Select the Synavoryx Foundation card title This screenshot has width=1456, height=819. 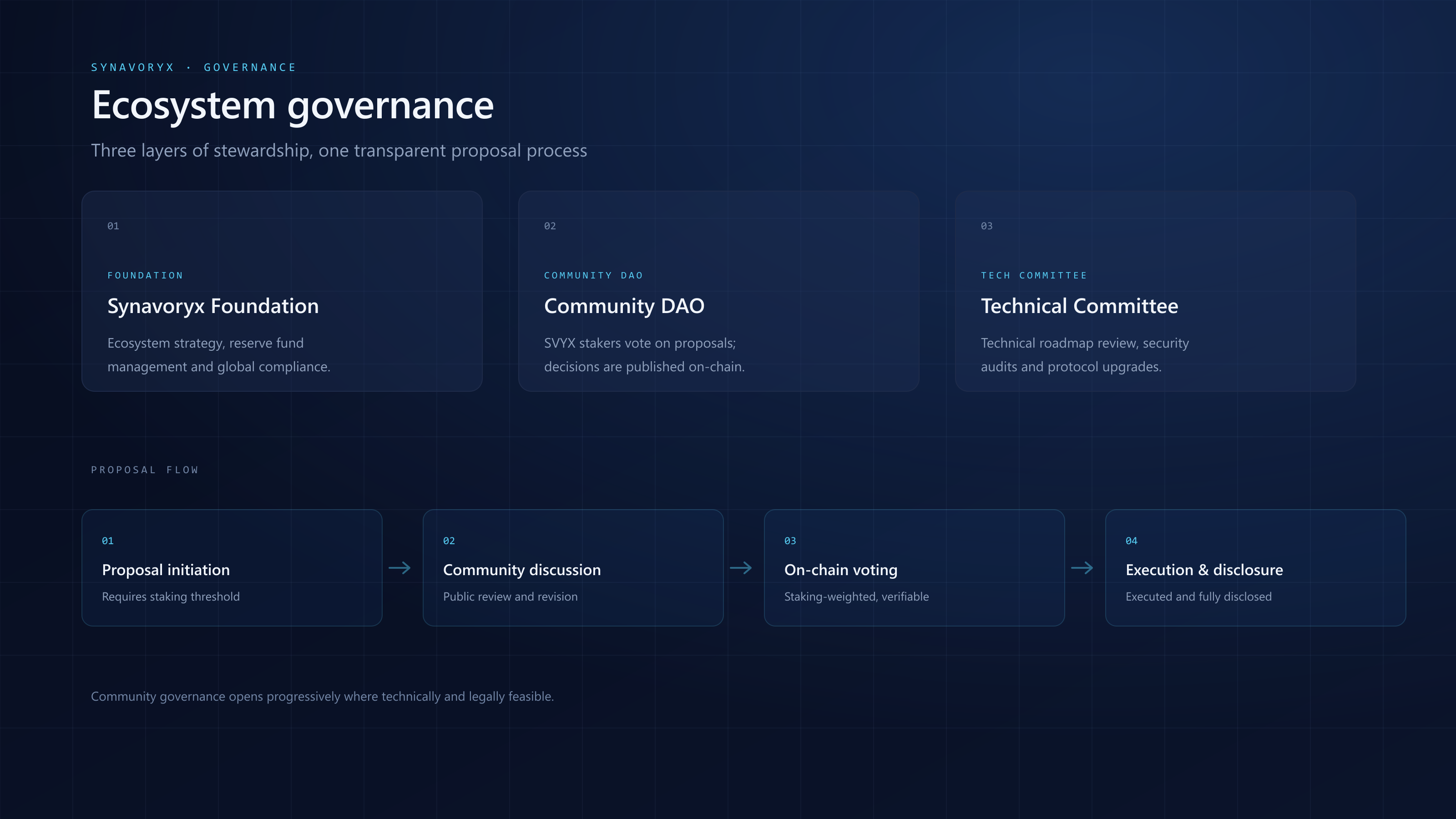(213, 306)
